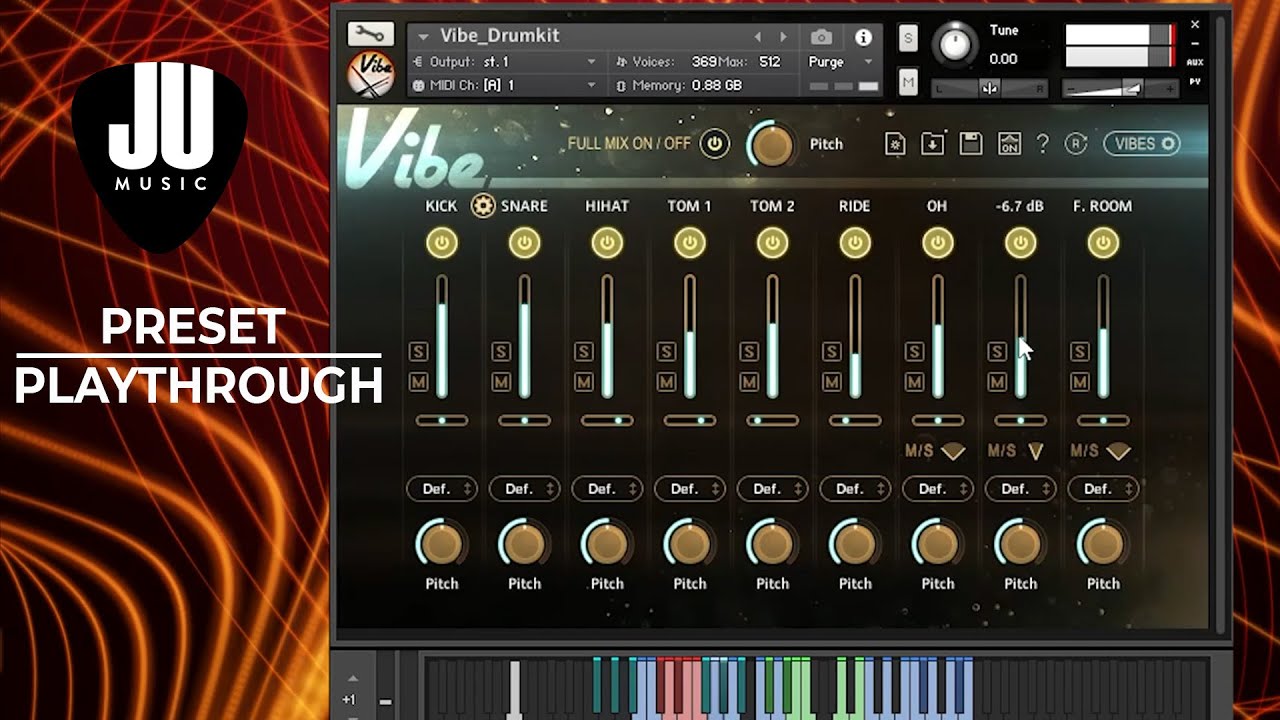The image size is (1280, 720).
Task: Open the Output st. 1 dropdown
Action: (x=505, y=62)
